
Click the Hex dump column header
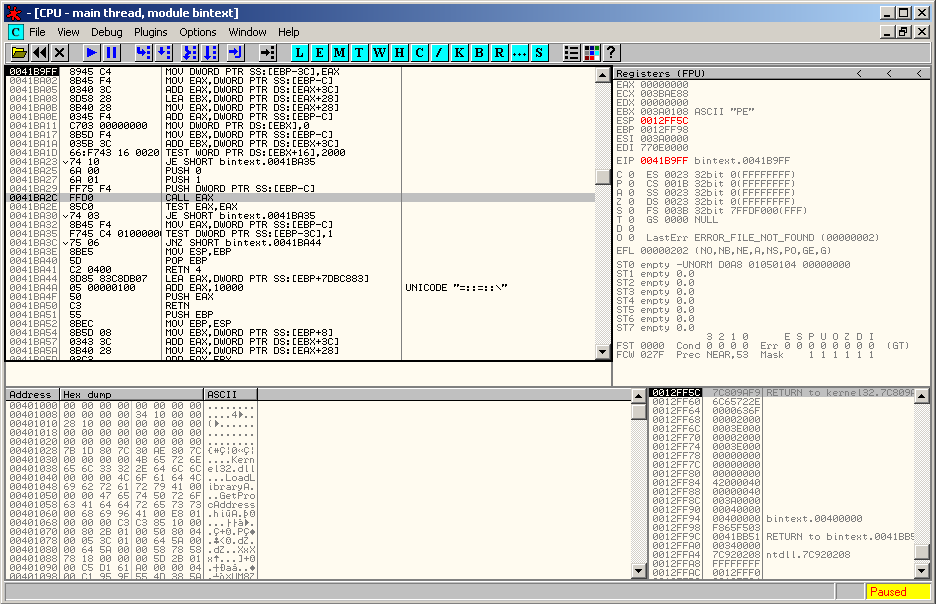click(x=131, y=395)
